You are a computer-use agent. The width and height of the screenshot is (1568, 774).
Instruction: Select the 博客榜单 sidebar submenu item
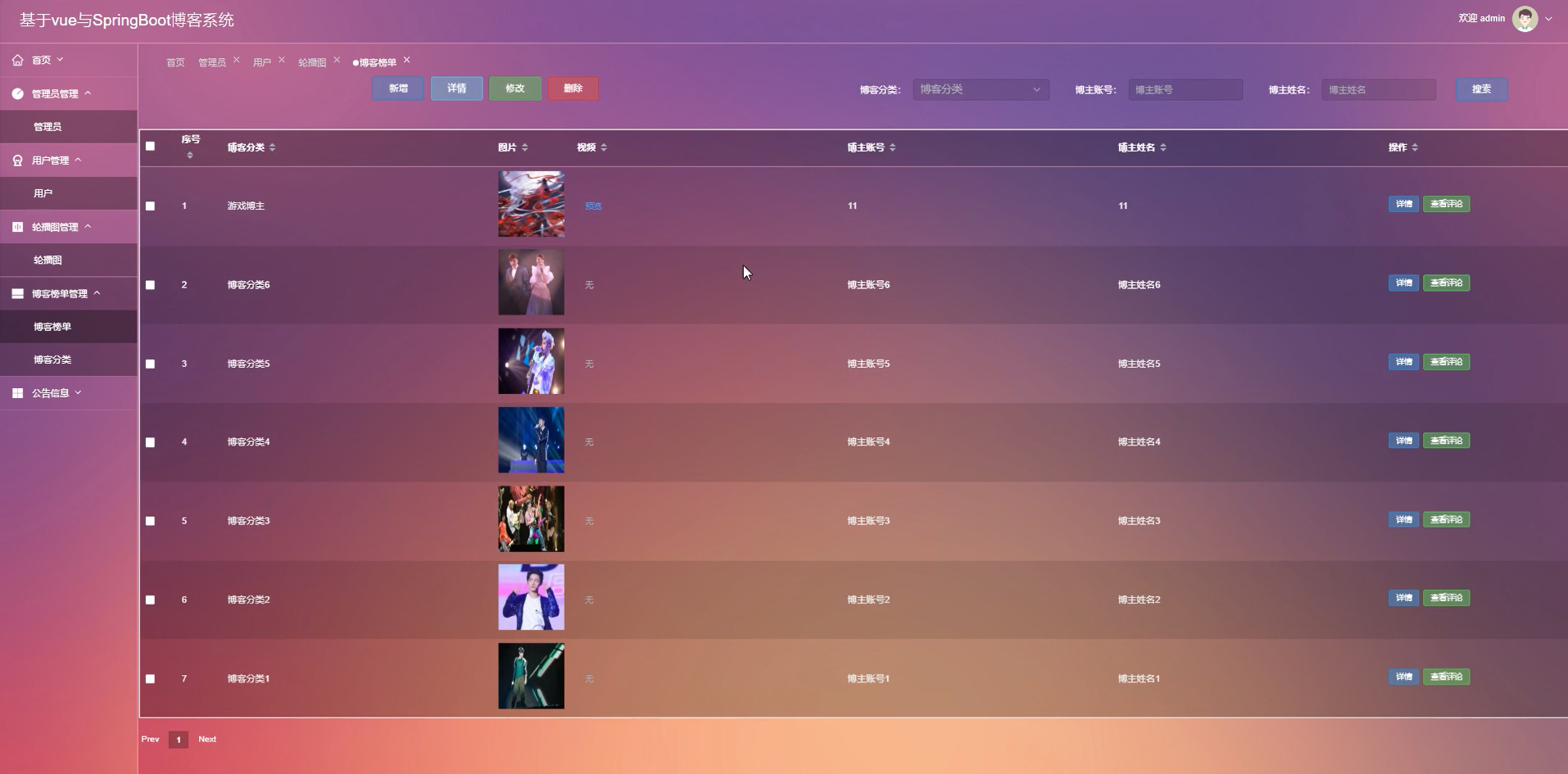point(69,327)
